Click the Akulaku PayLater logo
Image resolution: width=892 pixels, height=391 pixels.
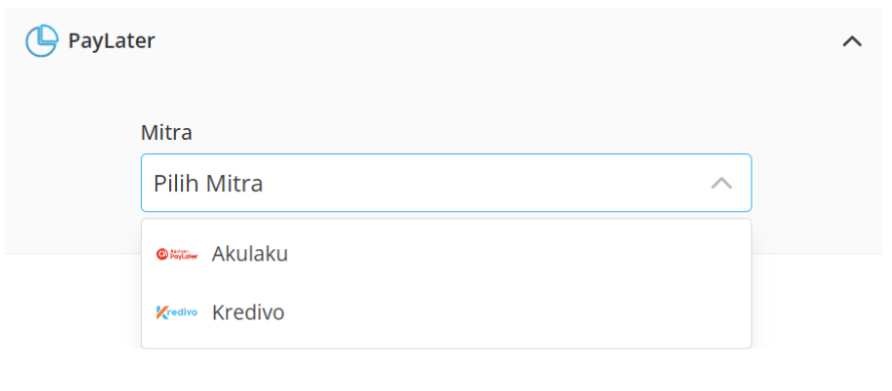tap(177, 254)
